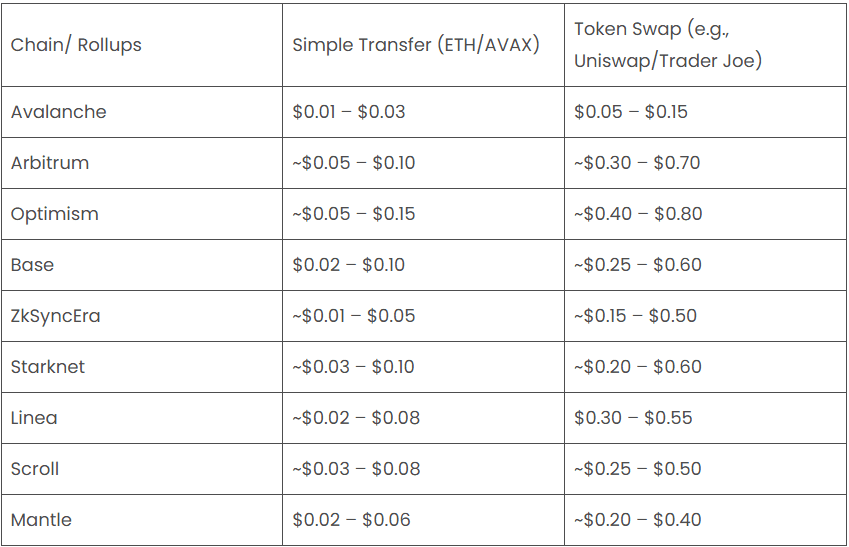Select the Simple Transfer (ETH/AVAX) header
Viewport: 849px width, 547px height.
point(416,44)
